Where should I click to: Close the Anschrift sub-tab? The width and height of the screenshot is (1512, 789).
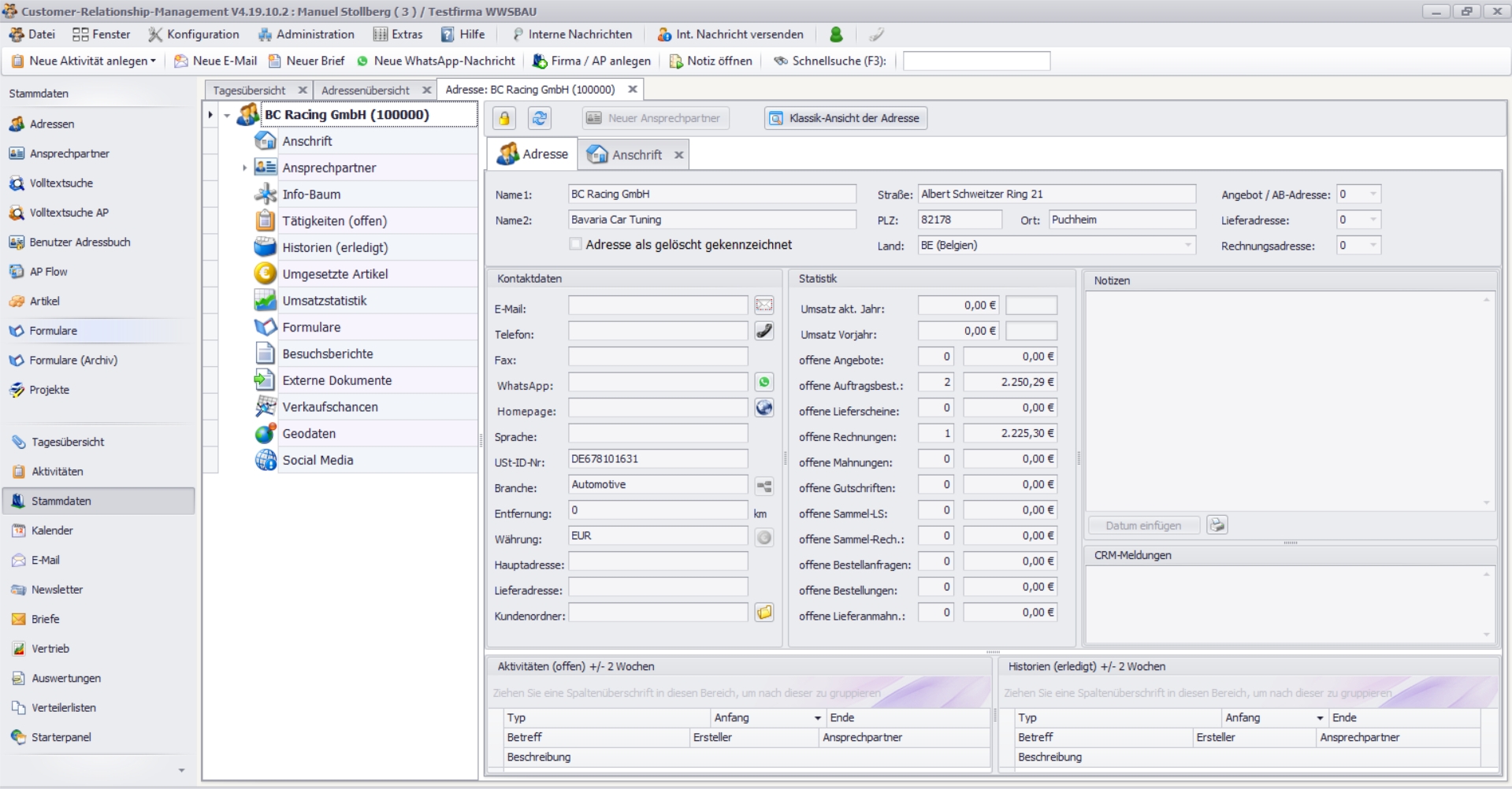(678, 155)
